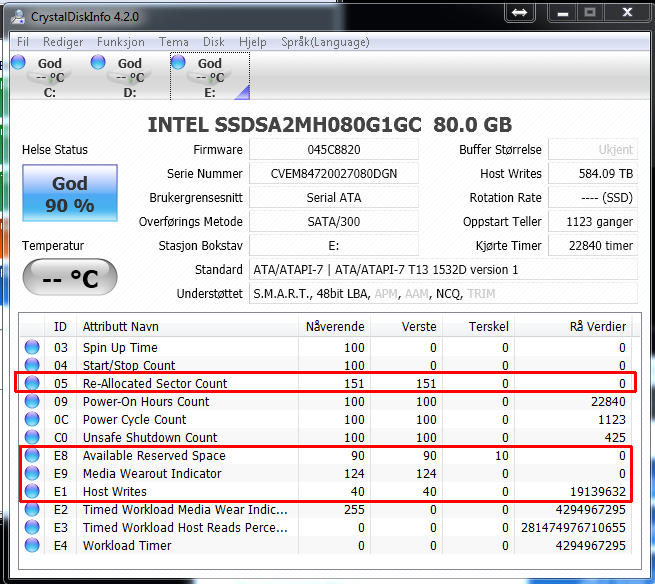This screenshot has height=584, width=655.
Task: Click the Standard field ATA/ATAPI-7 text
Action: (x=443, y=269)
